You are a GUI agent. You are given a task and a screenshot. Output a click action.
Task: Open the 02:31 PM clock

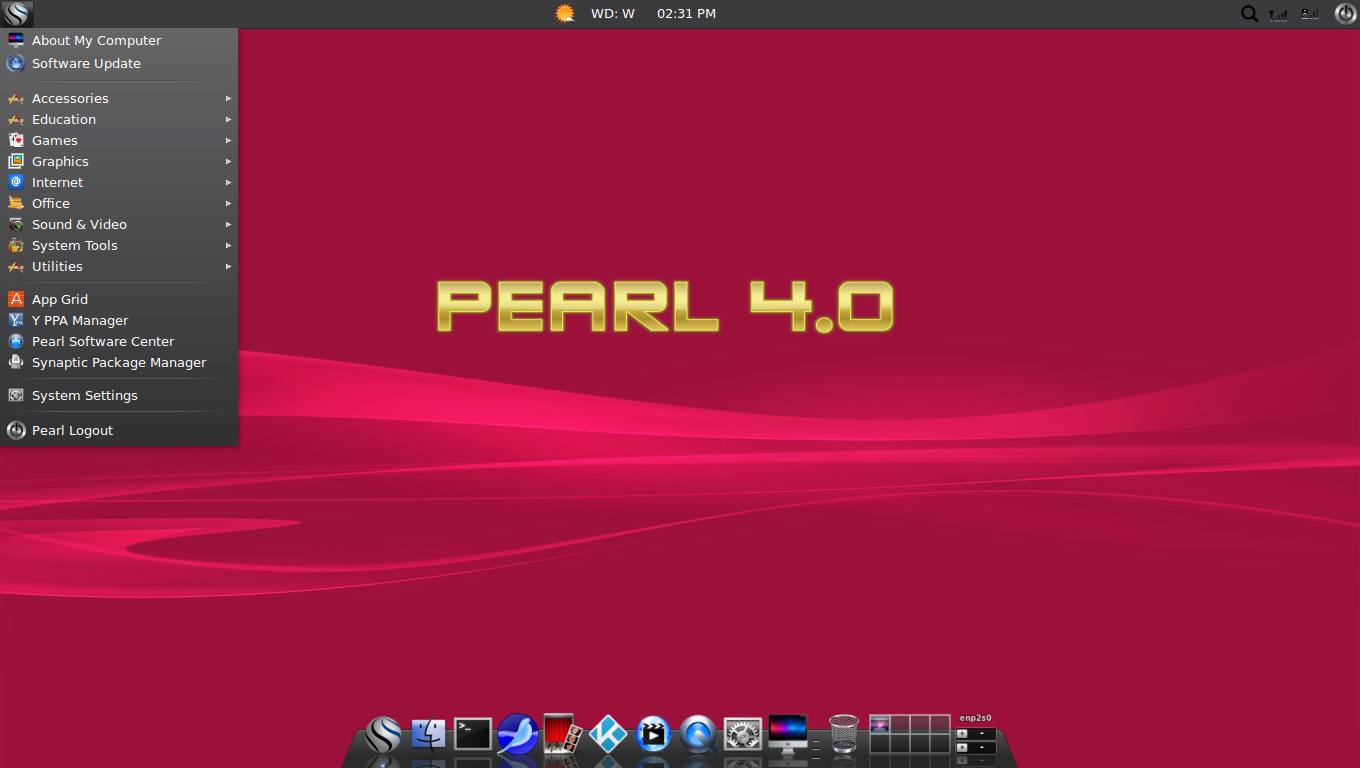point(686,14)
